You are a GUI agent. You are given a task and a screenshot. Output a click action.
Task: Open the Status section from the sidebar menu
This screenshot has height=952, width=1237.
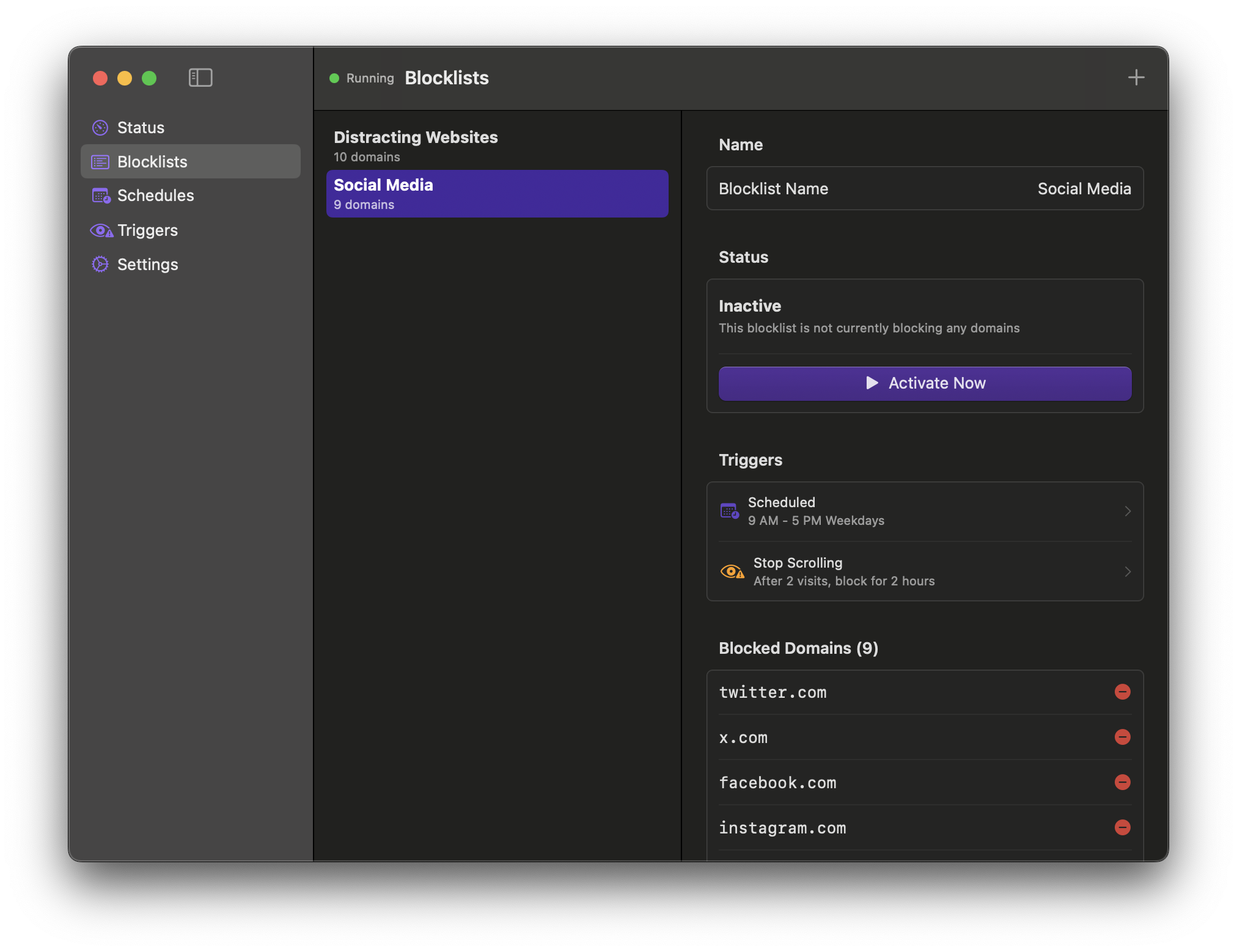(141, 127)
